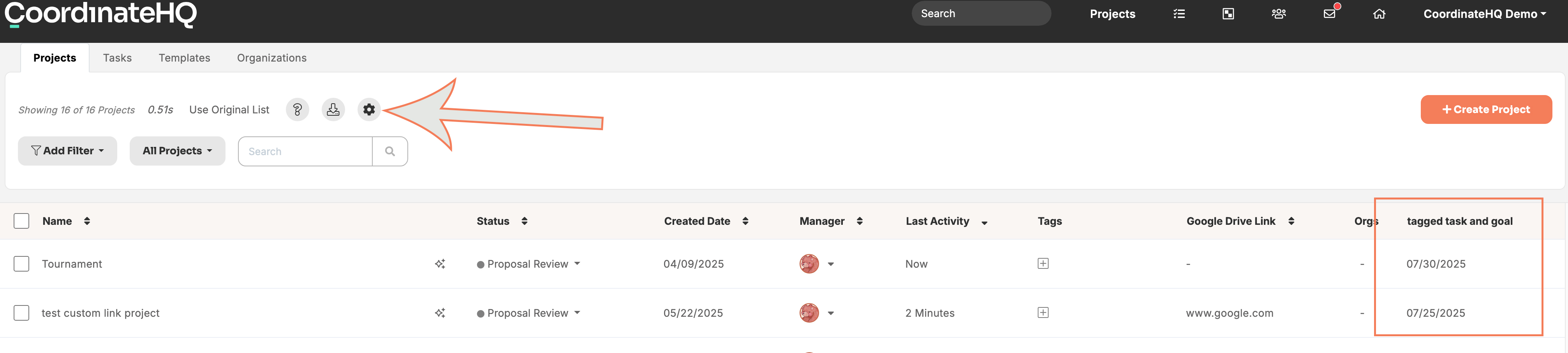Image resolution: width=1568 pixels, height=353 pixels.
Task: Click the Create Project button
Action: tap(1486, 109)
